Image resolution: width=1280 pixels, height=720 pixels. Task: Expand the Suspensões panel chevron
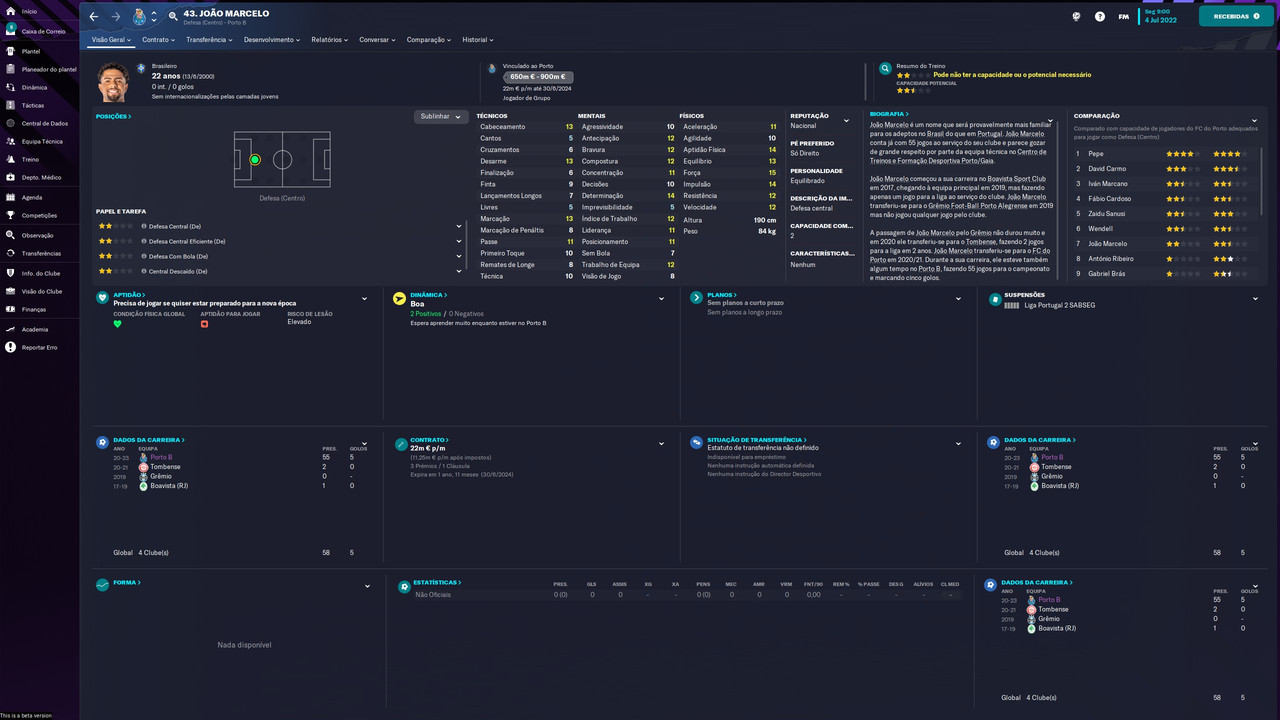1255,299
